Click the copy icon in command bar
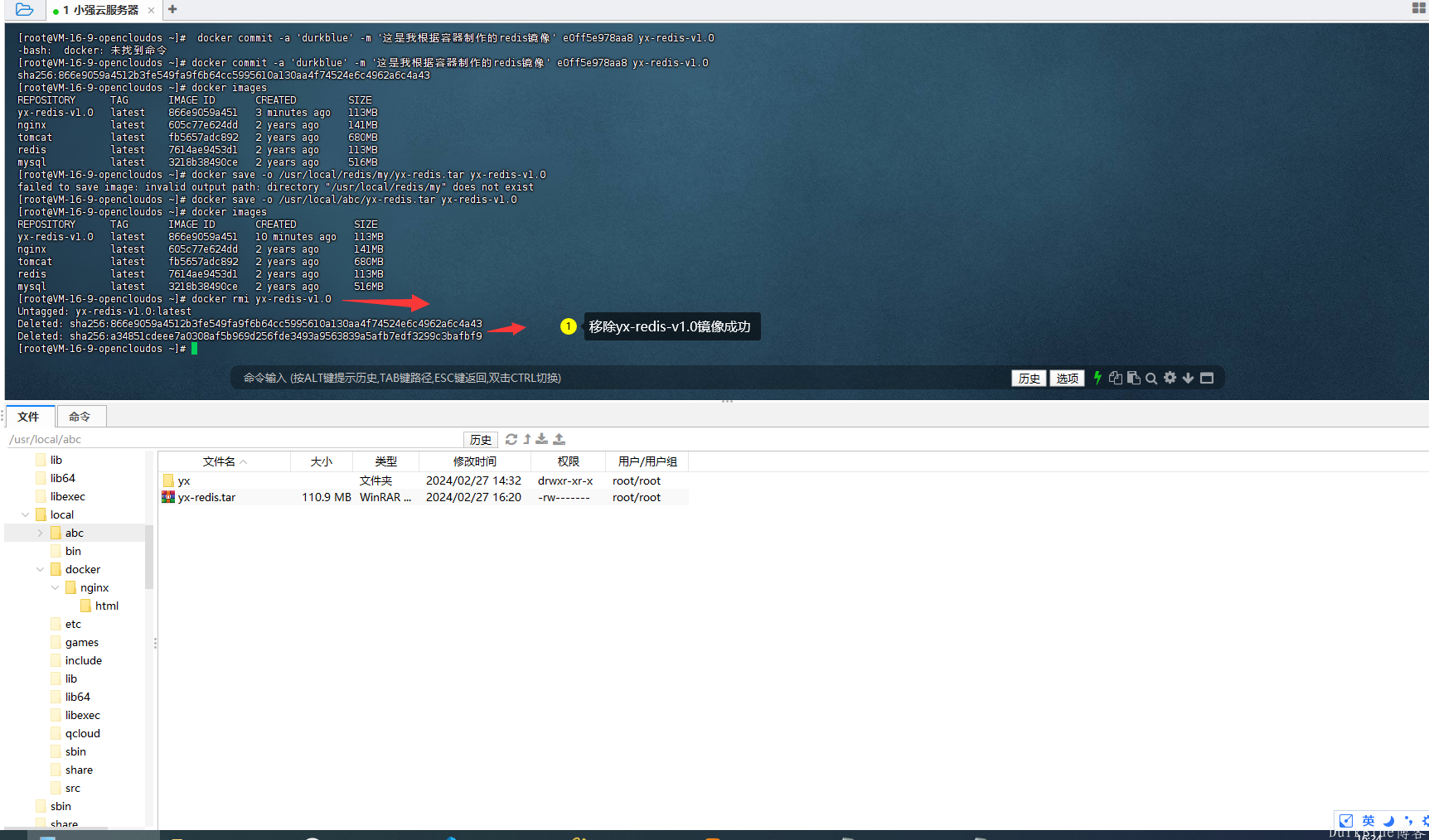Image resolution: width=1429 pixels, height=840 pixels. 1116,378
